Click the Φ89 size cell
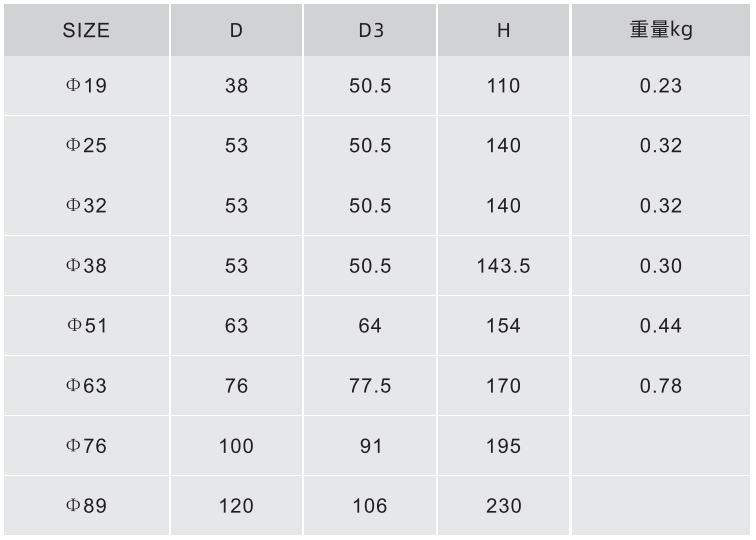This screenshot has width=756, height=540. tap(86, 506)
